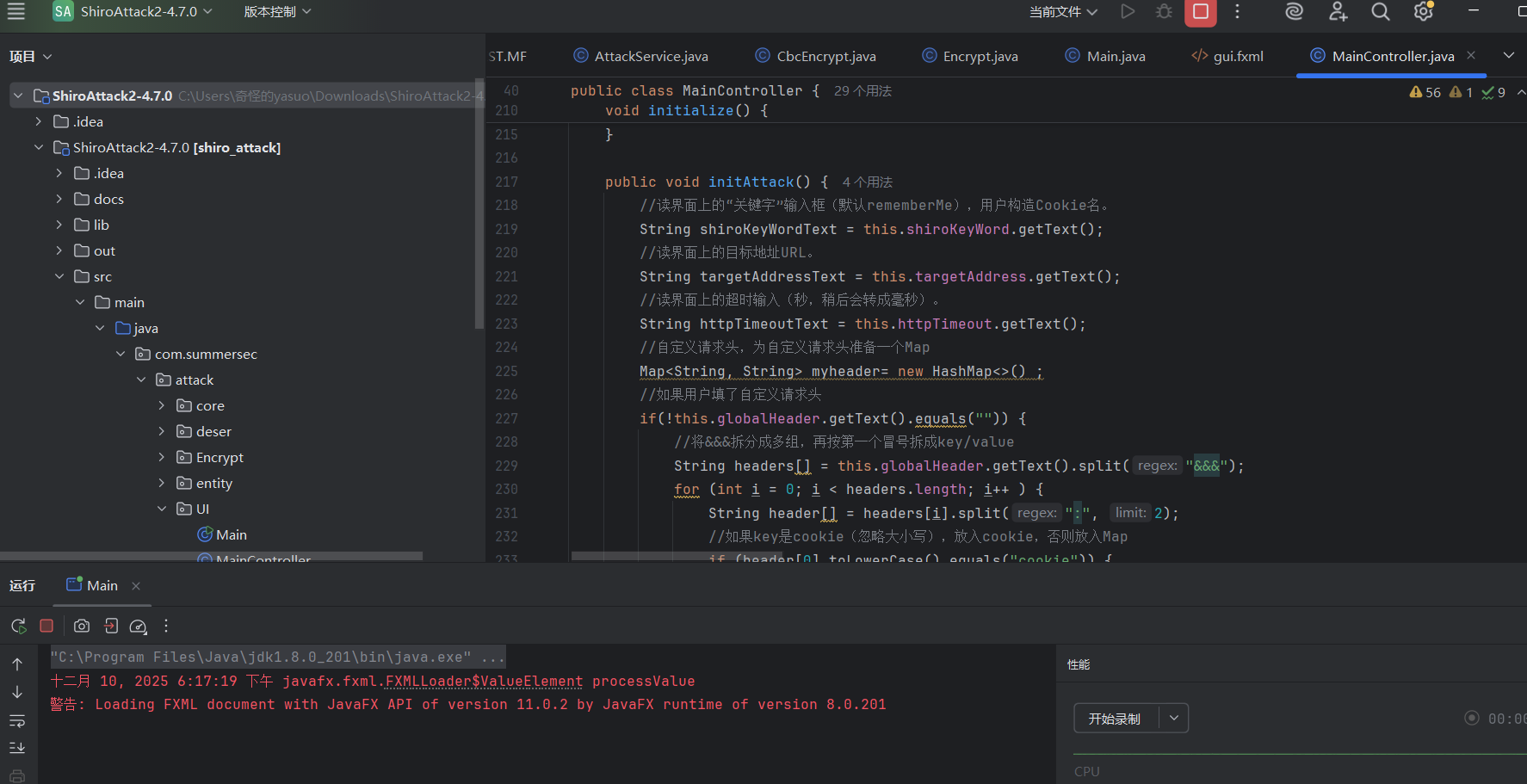
Task: Rerun Main in the Run panel
Action: (18, 626)
